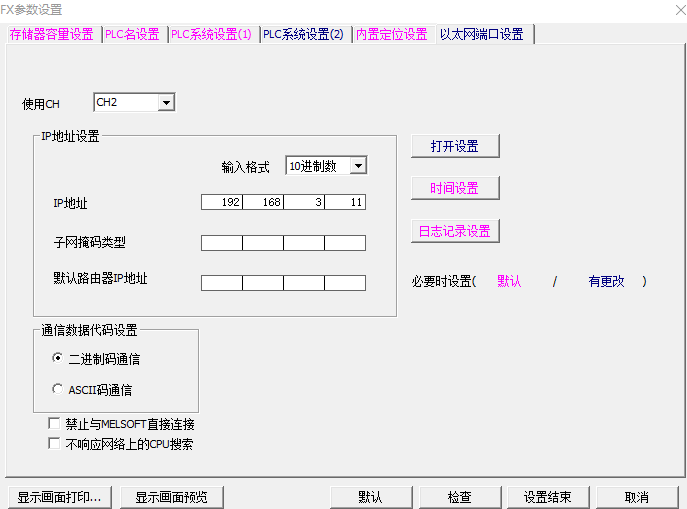Click the 打开设置 button
Screen dimensions: 687x509
(454, 146)
